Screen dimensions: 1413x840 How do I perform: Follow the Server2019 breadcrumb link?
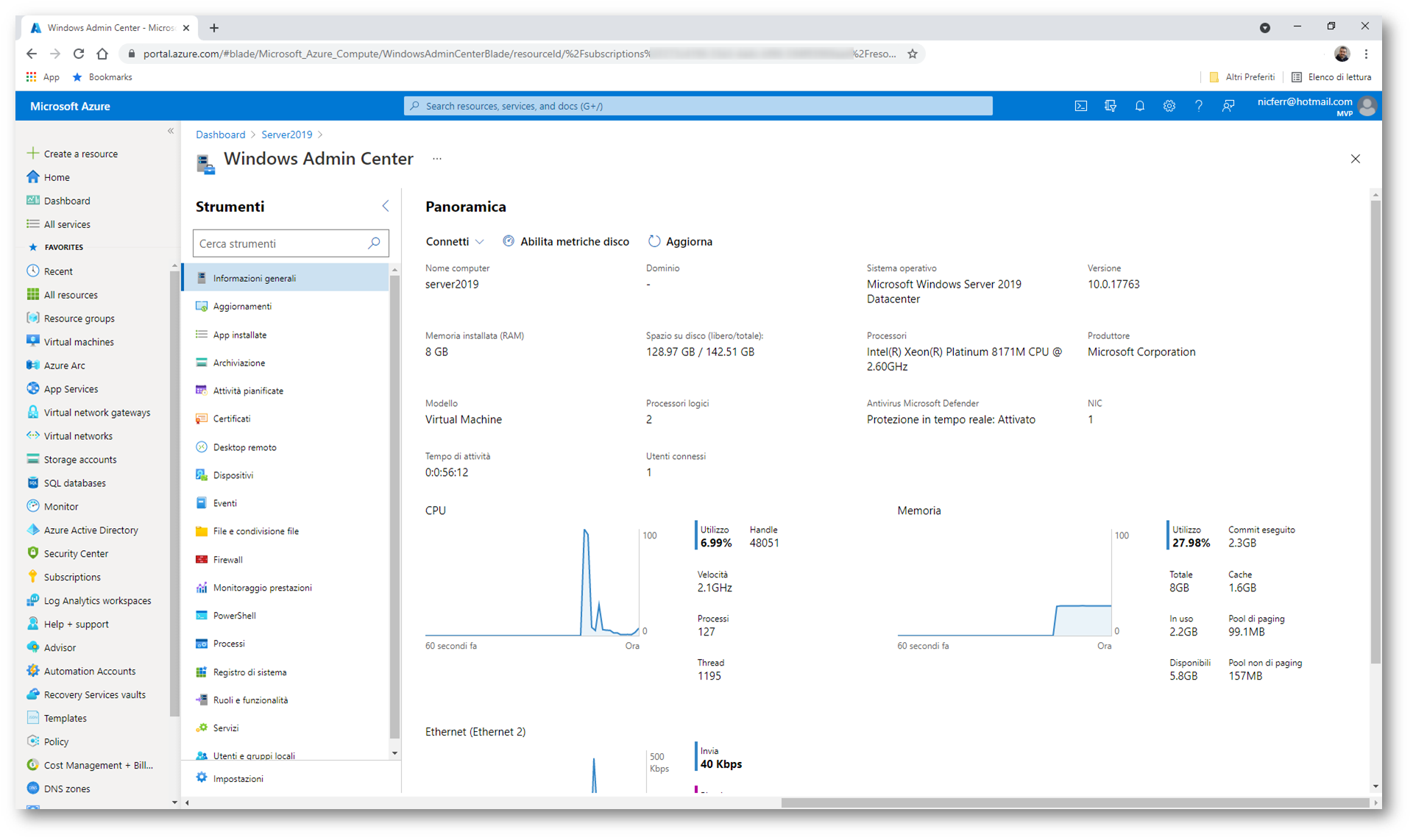(286, 135)
